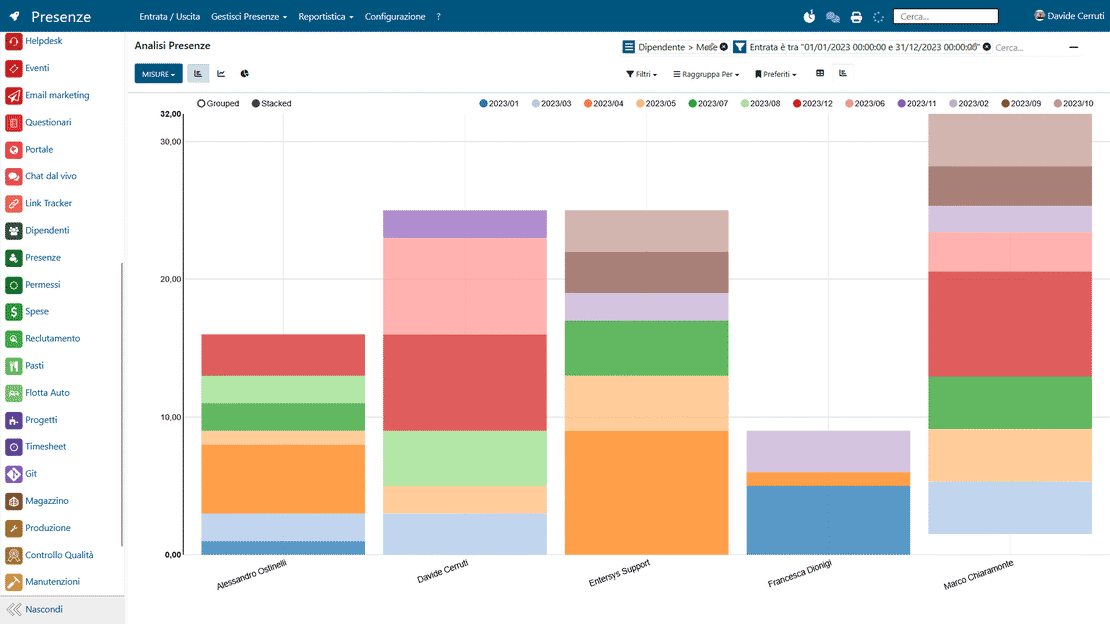Screen dimensions: 1110x624
Task: Toggle 2023/12 series in legend
Action: [812, 103]
